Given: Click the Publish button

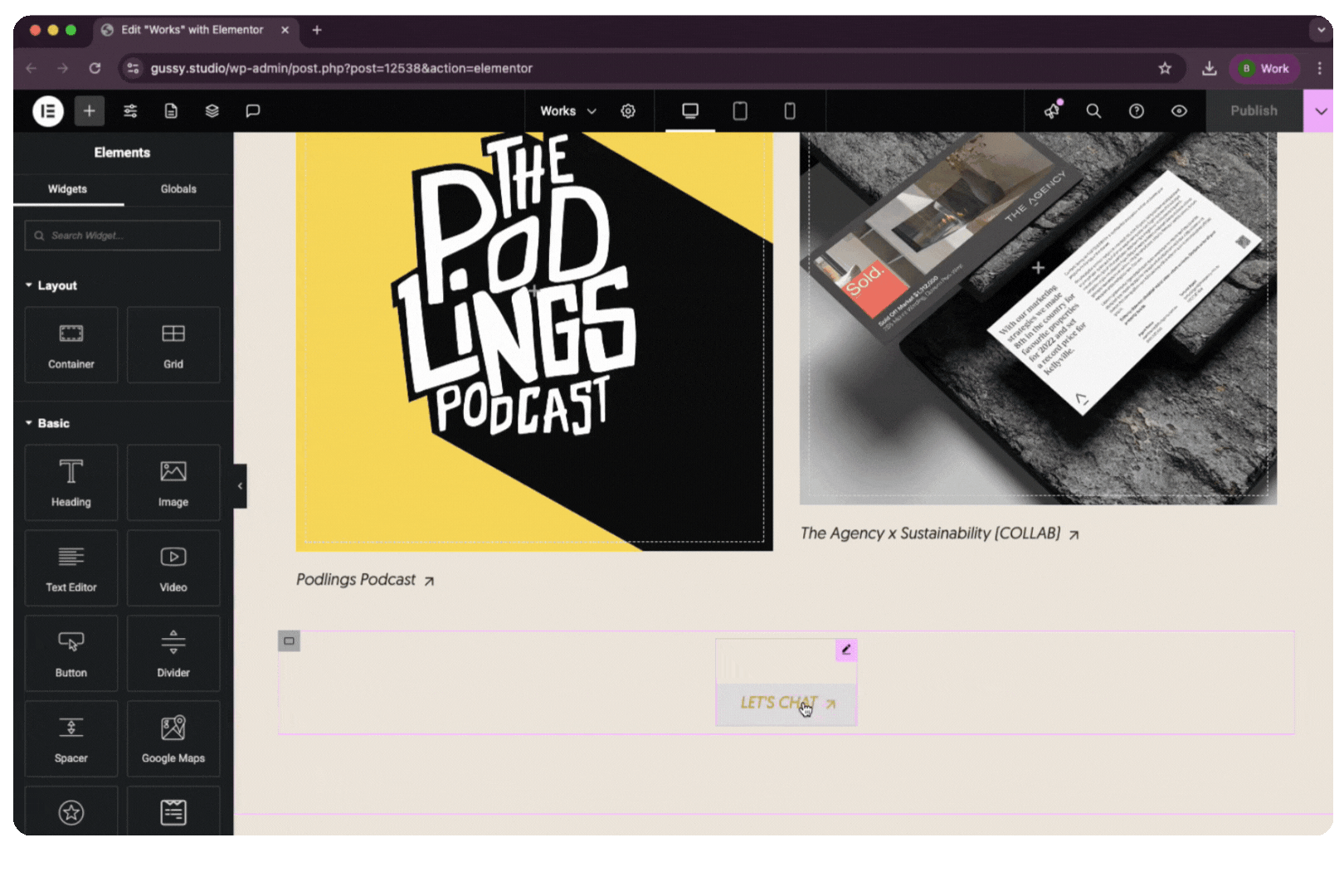Looking at the screenshot, I should pyautogui.click(x=1254, y=111).
